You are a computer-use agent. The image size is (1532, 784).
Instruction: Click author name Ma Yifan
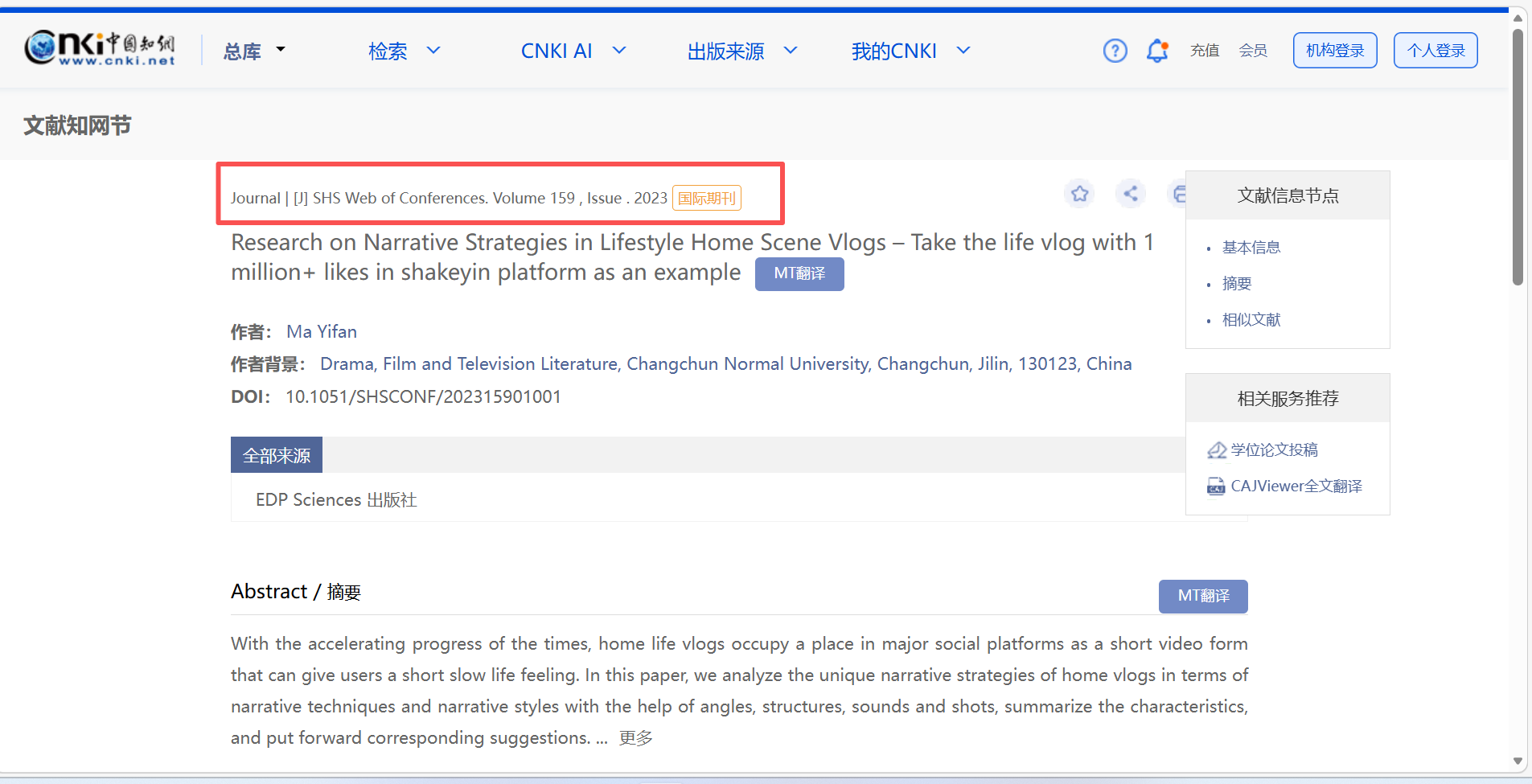tap(322, 331)
